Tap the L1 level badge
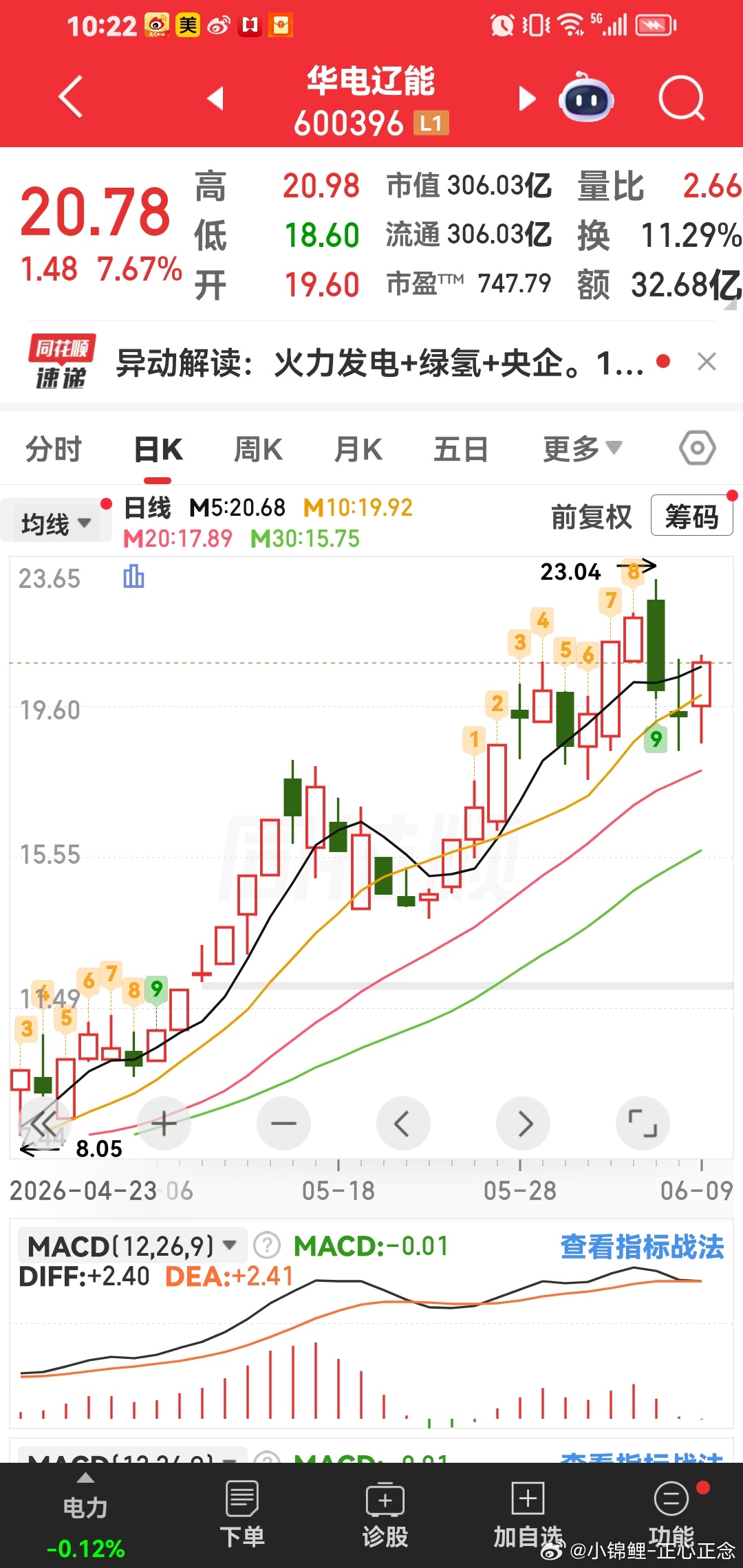Screen dimensions: 743x1568 click(431, 123)
